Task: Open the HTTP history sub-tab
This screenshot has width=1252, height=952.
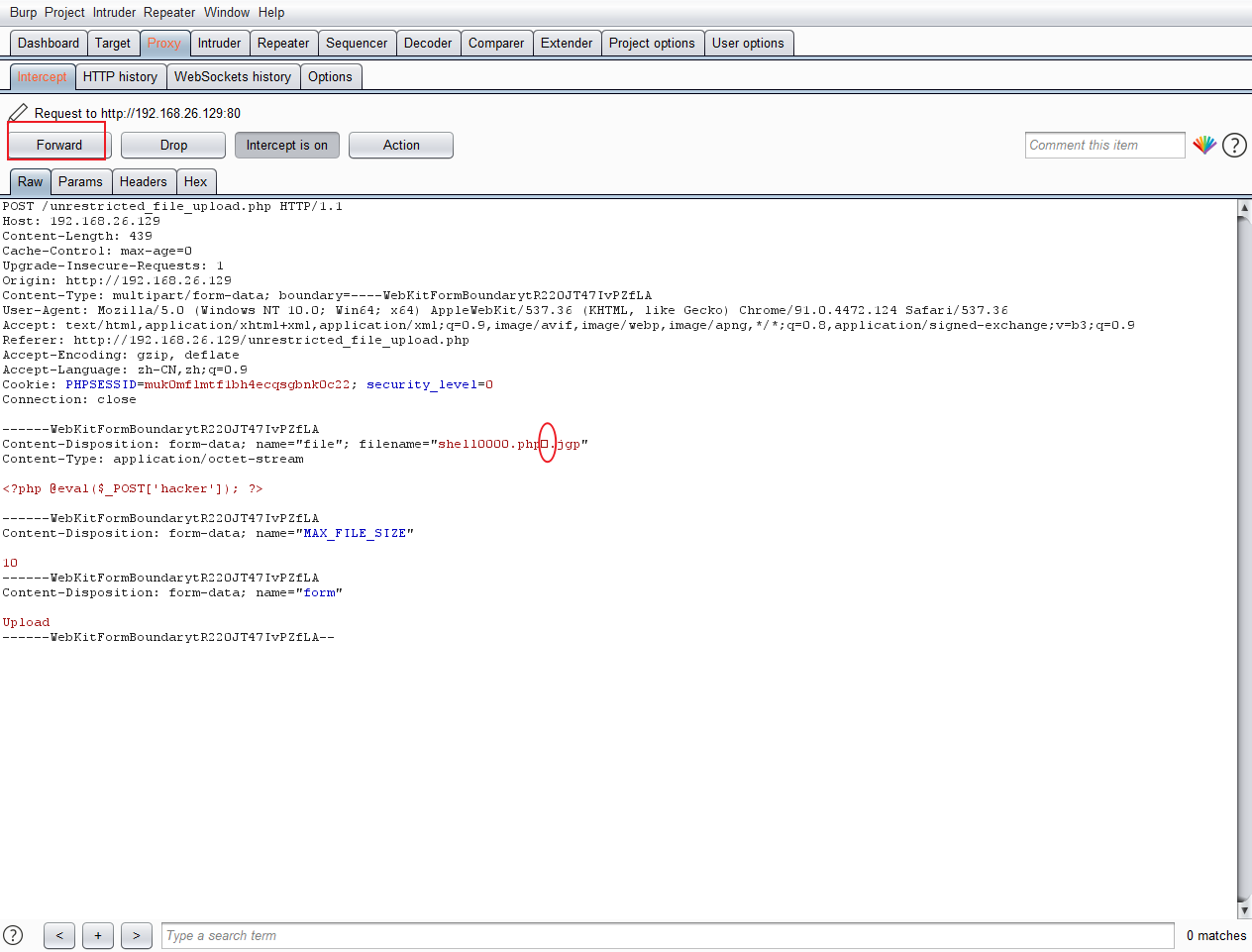Action: [x=120, y=76]
